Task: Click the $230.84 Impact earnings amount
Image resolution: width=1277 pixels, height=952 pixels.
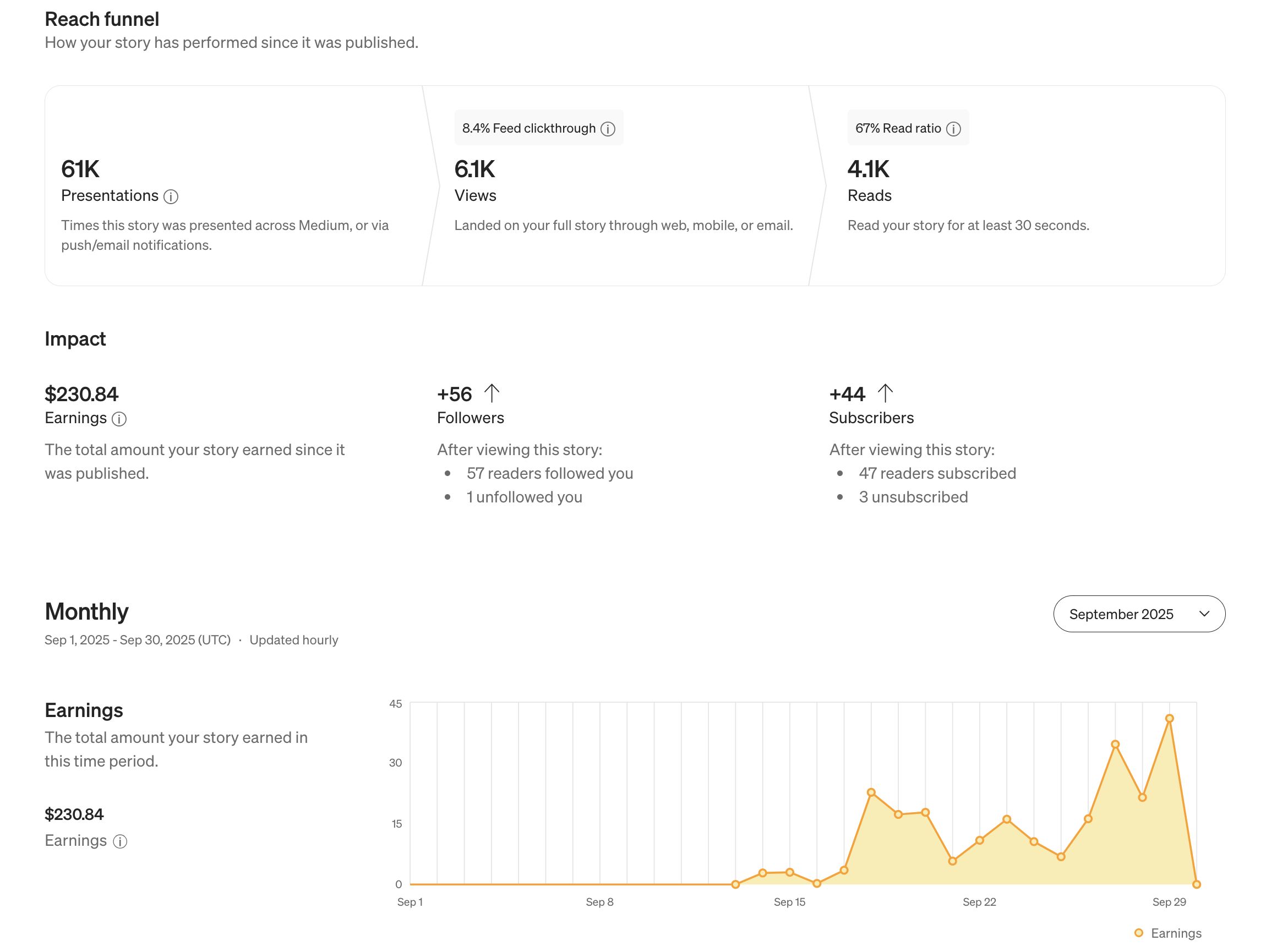Action: tap(81, 394)
